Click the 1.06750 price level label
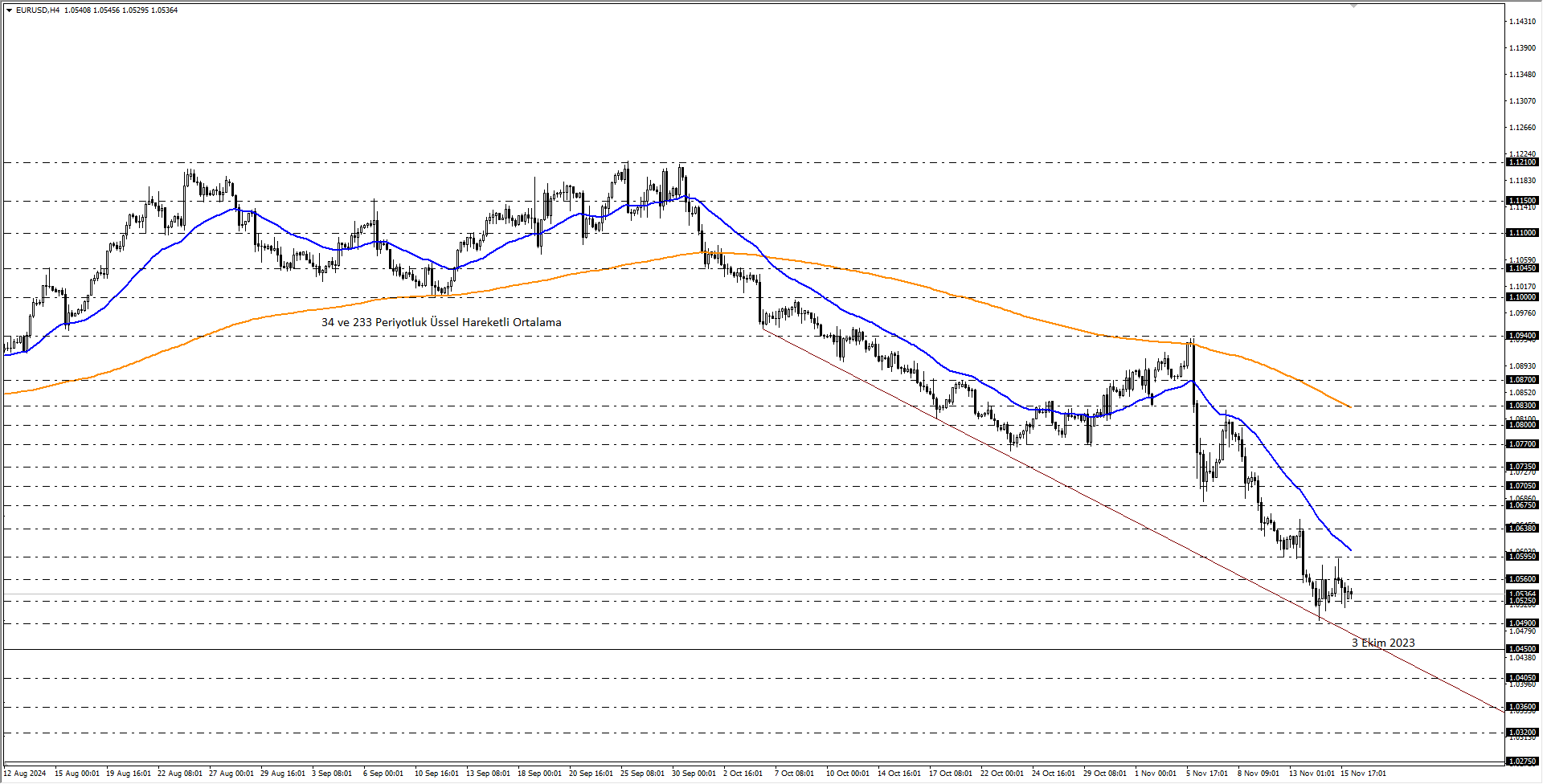This screenshot has width=1543, height=784. tap(1522, 505)
